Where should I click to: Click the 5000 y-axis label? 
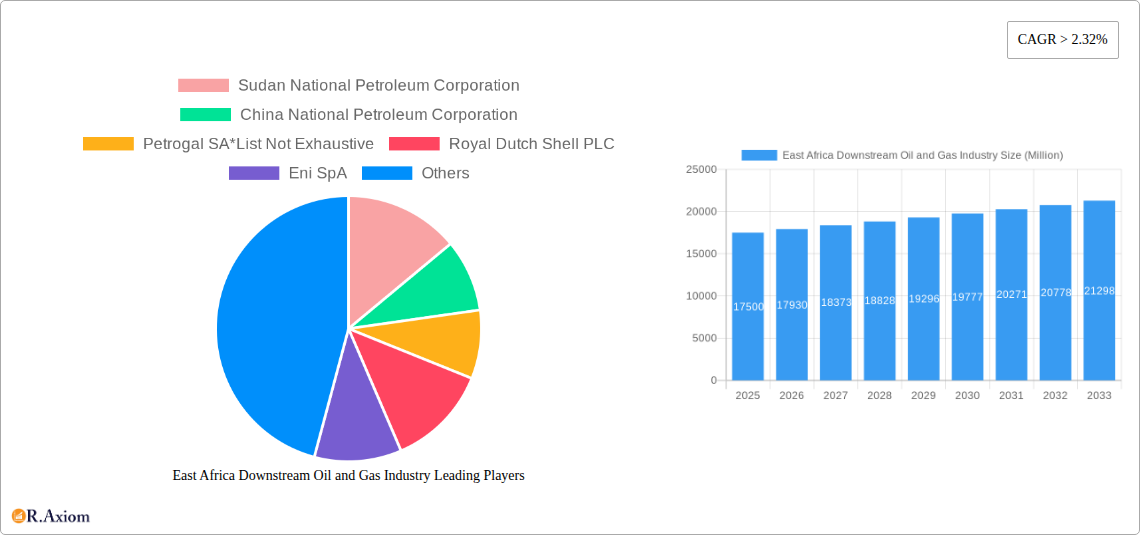(704, 338)
